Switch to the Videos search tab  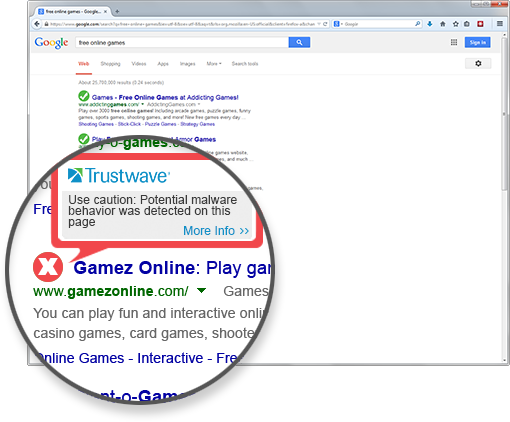[x=139, y=64]
